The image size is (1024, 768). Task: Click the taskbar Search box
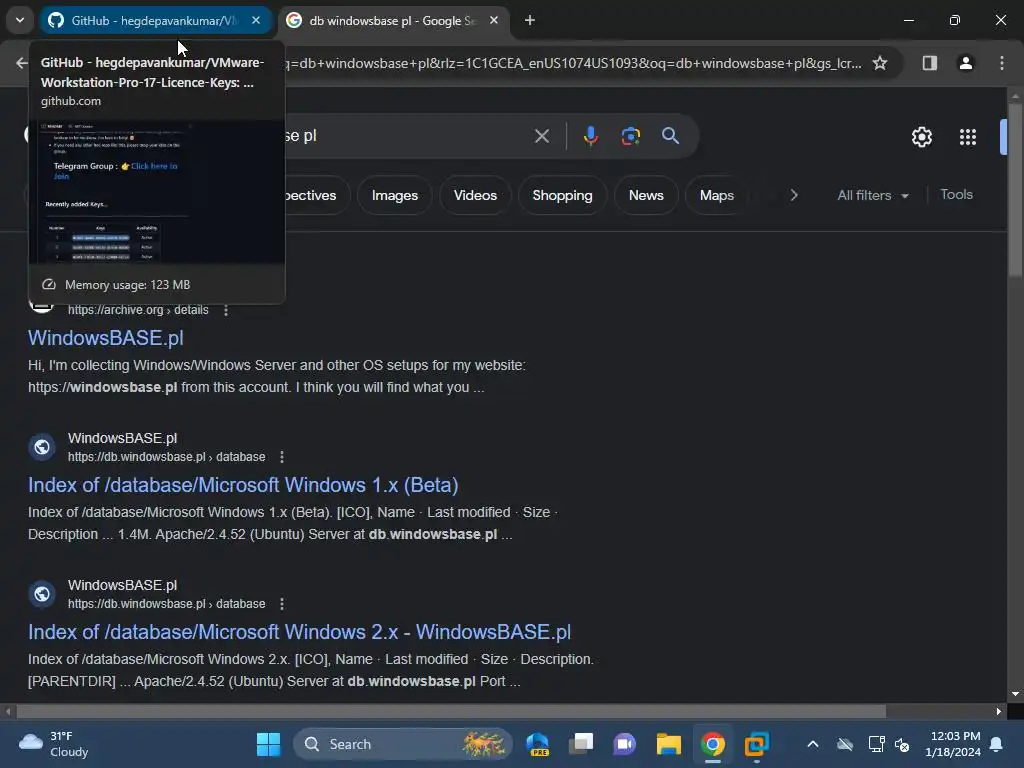pyautogui.click(x=403, y=744)
